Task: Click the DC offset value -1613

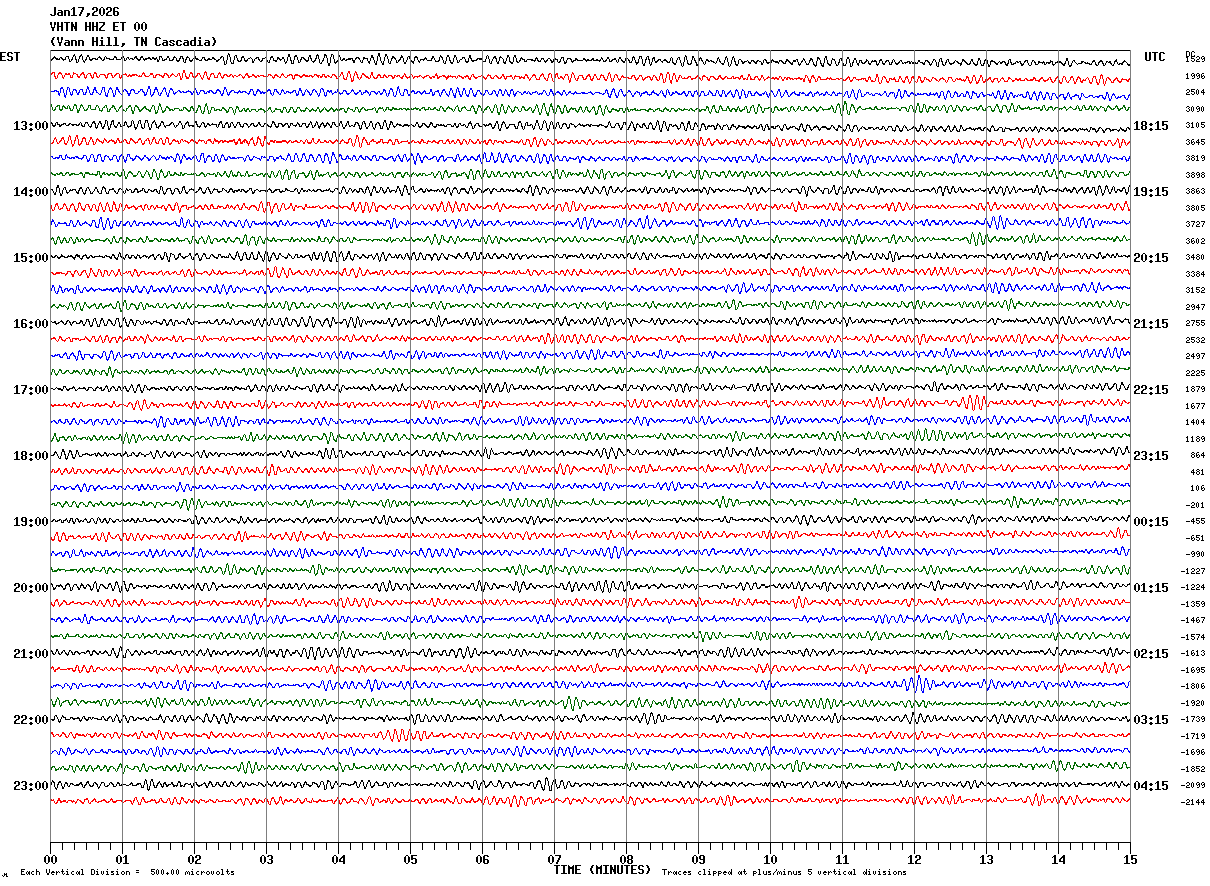Action: tap(1195, 654)
